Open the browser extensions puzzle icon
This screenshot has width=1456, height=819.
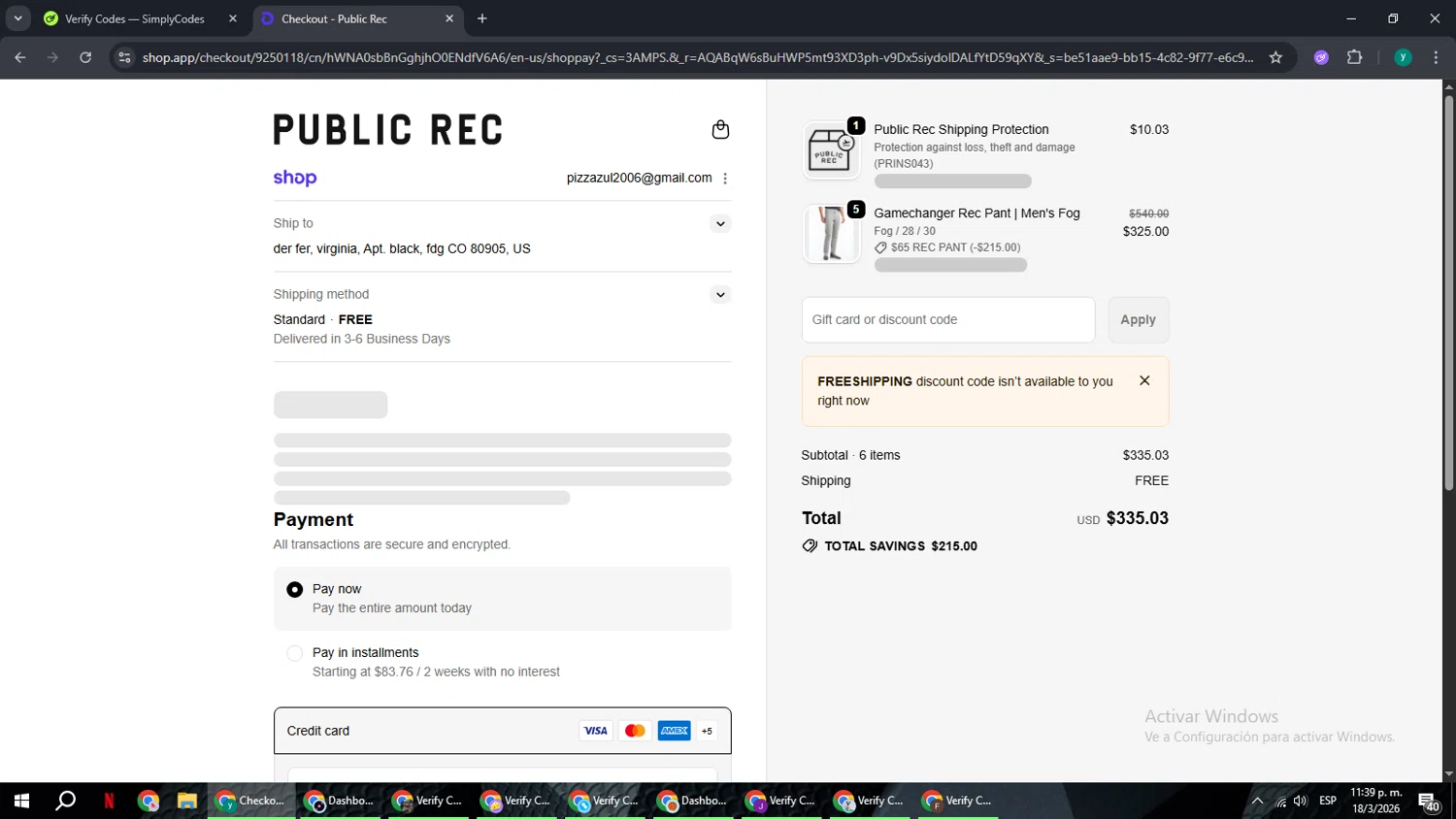[1355, 58]
